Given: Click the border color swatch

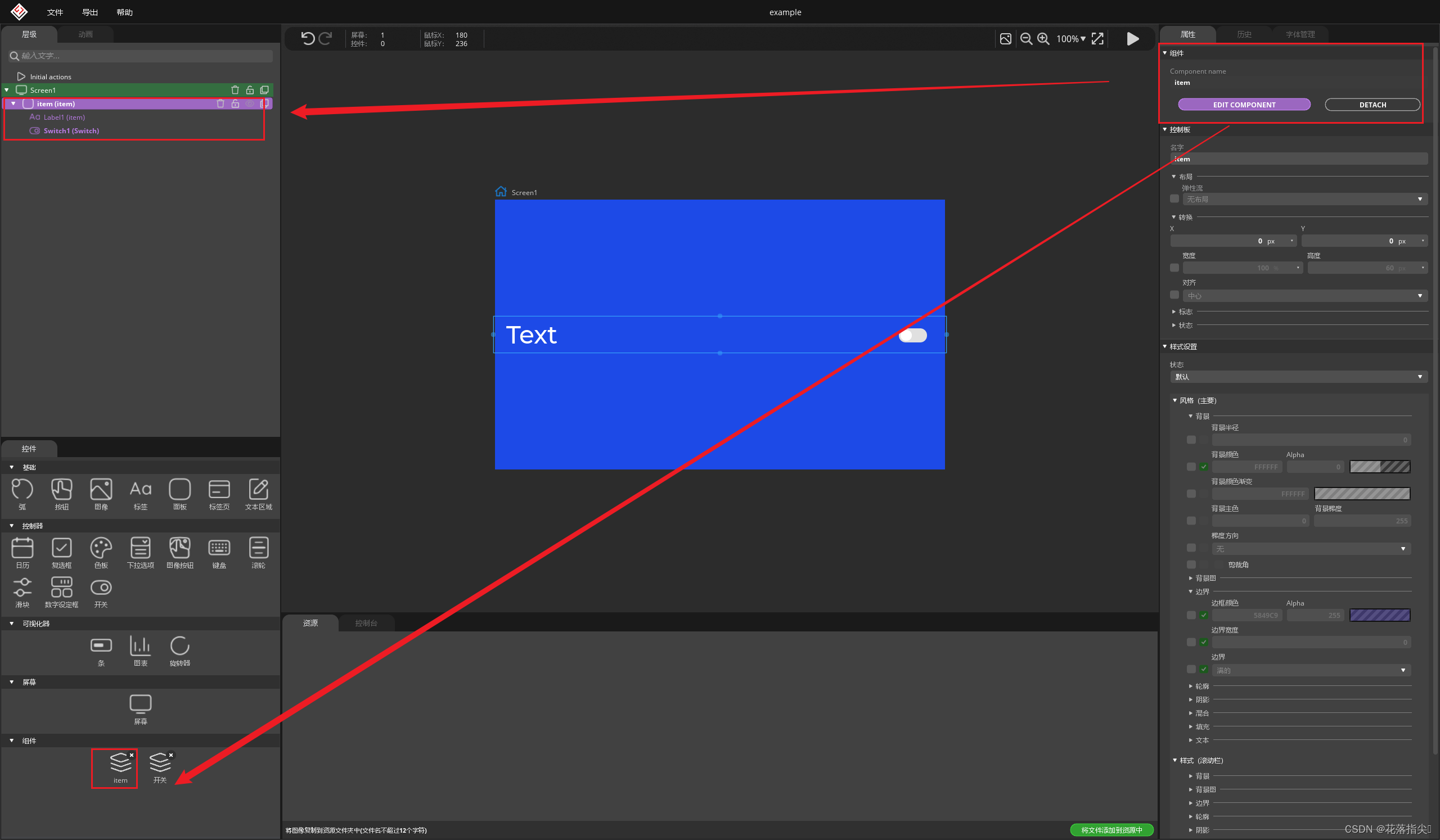Looking at the screenshot, I should (1379, 615).
